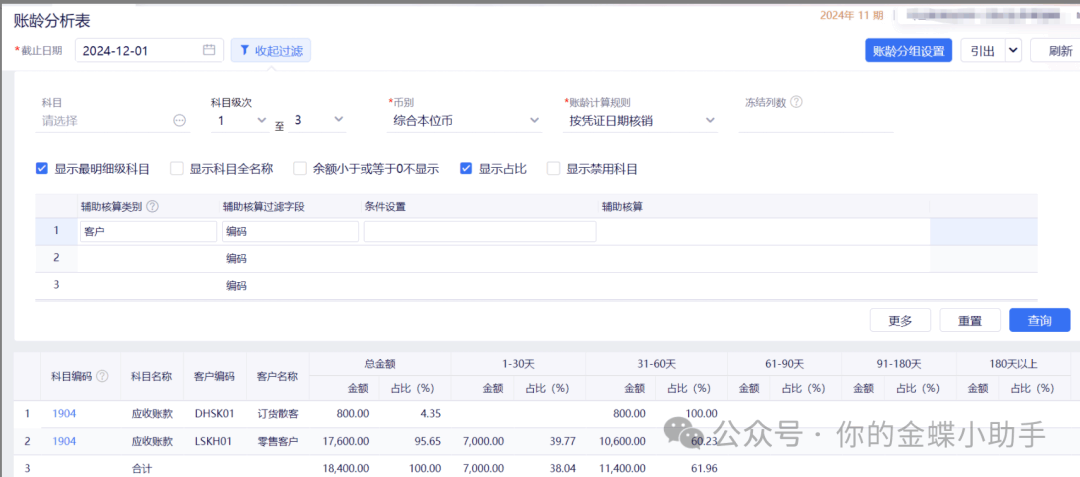The image size is (1080, 477).
Task: Click help icon beside 辅助核算类别 header
Action: tap(153, 206)
